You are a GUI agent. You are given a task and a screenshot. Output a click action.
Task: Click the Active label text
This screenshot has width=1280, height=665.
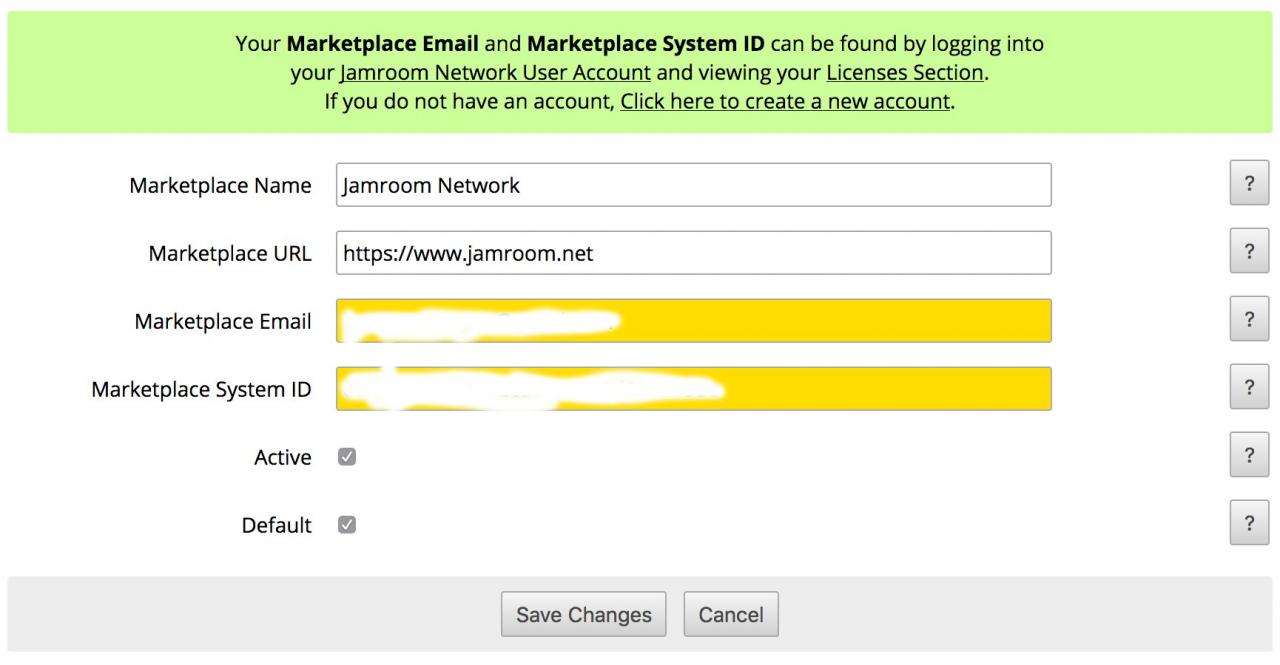coord(283,458)
